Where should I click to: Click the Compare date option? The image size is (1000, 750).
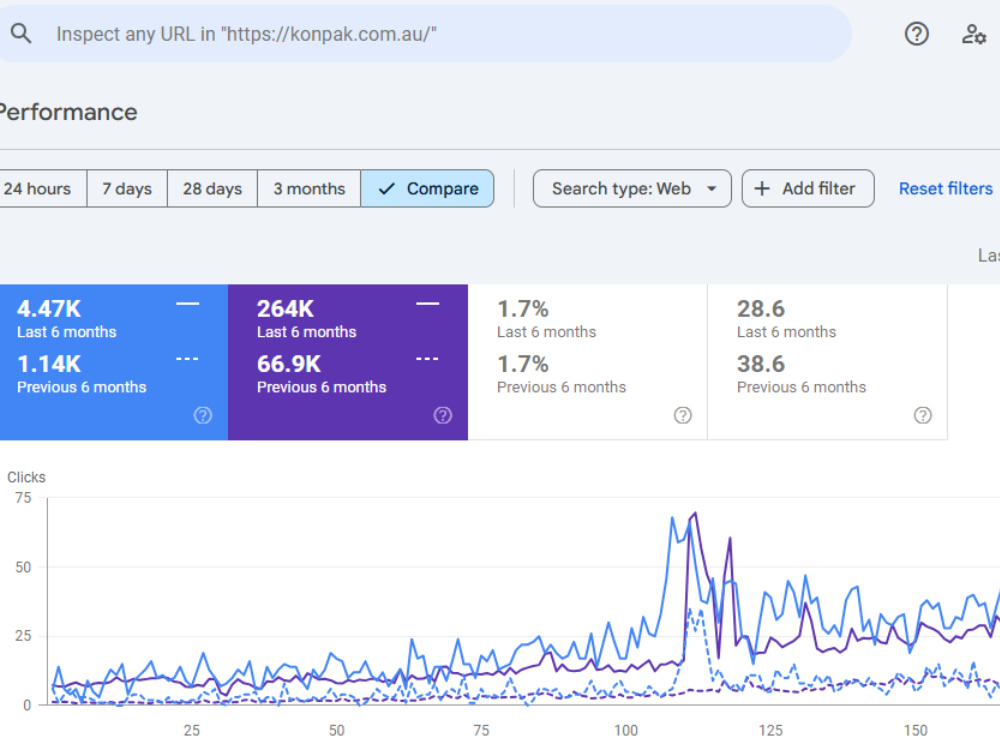[x=427, y=189]
